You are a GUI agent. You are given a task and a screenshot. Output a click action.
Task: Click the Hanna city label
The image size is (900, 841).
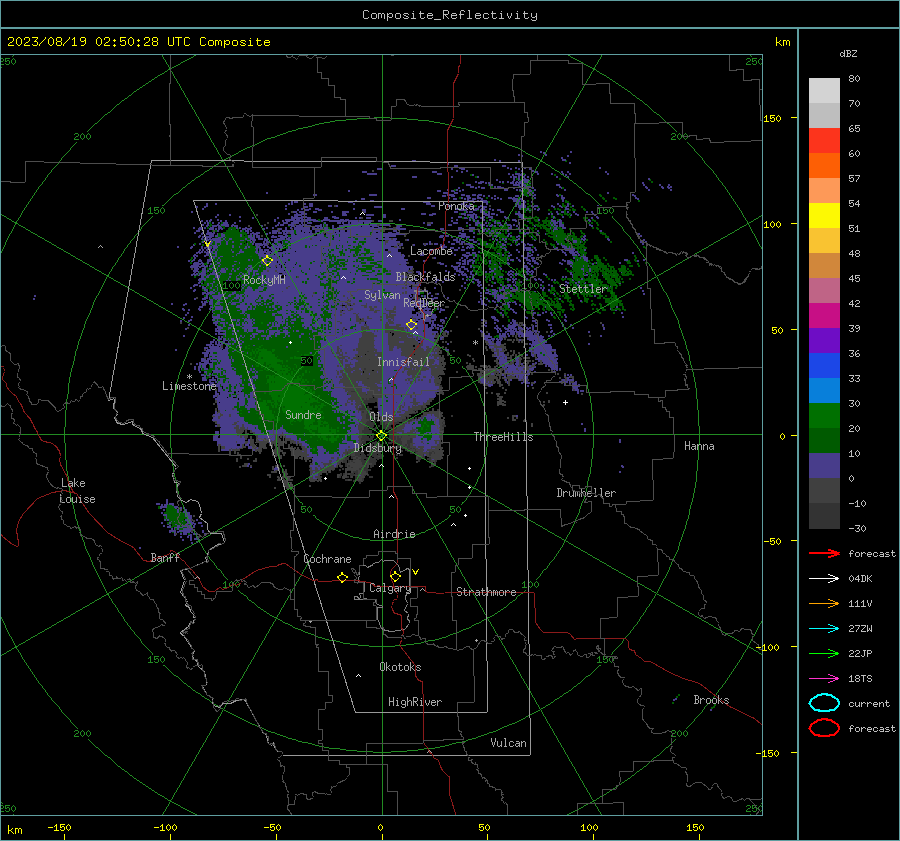pos(699,446)
